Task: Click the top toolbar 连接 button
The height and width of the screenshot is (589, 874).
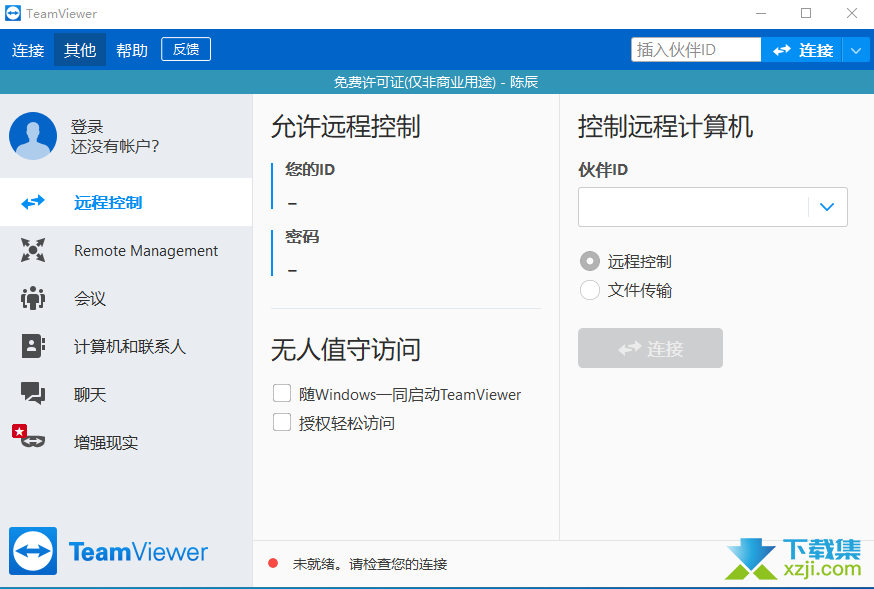Action: click(x=802, y=50)
